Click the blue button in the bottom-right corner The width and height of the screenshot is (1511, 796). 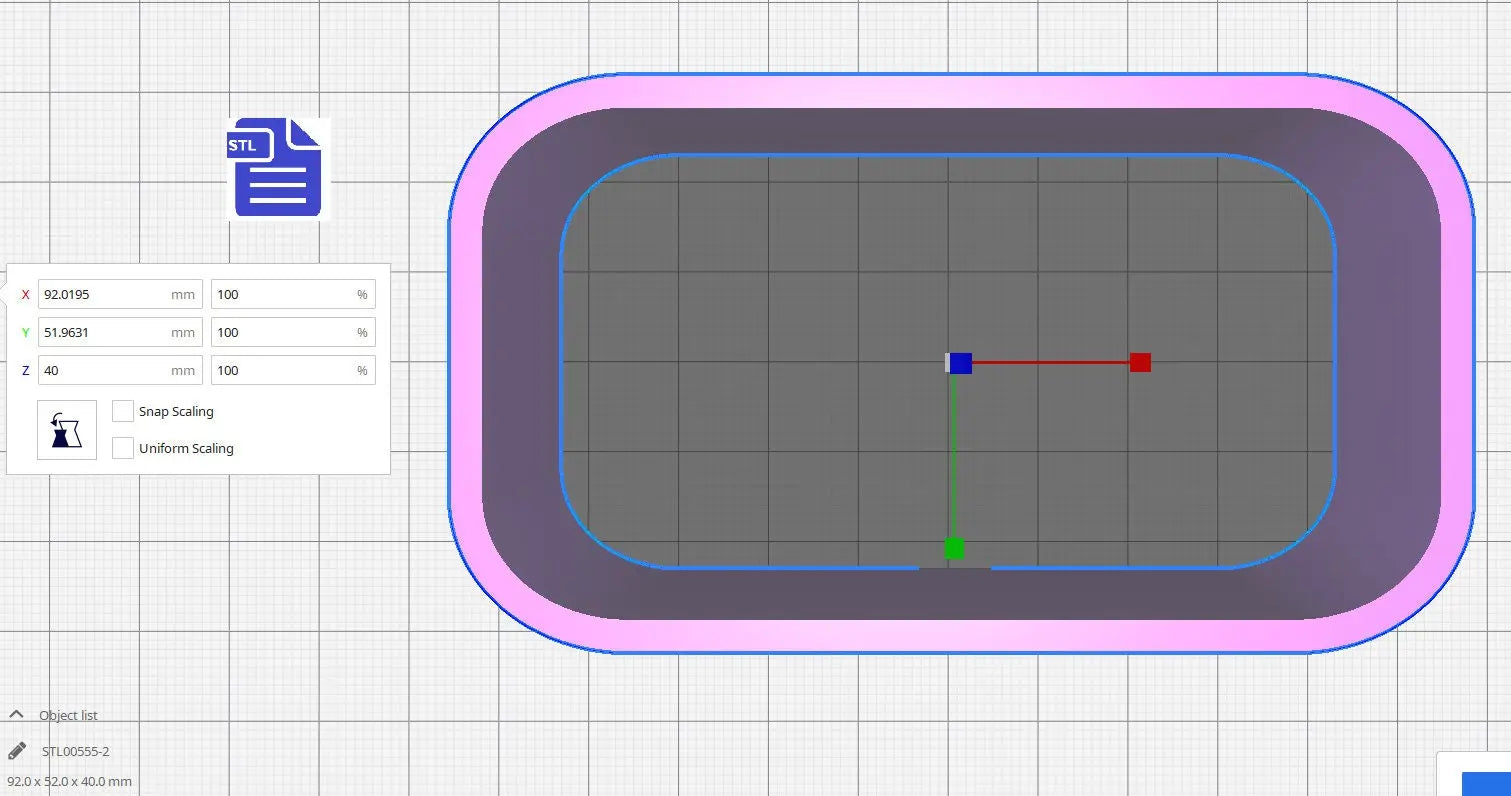1486,783
